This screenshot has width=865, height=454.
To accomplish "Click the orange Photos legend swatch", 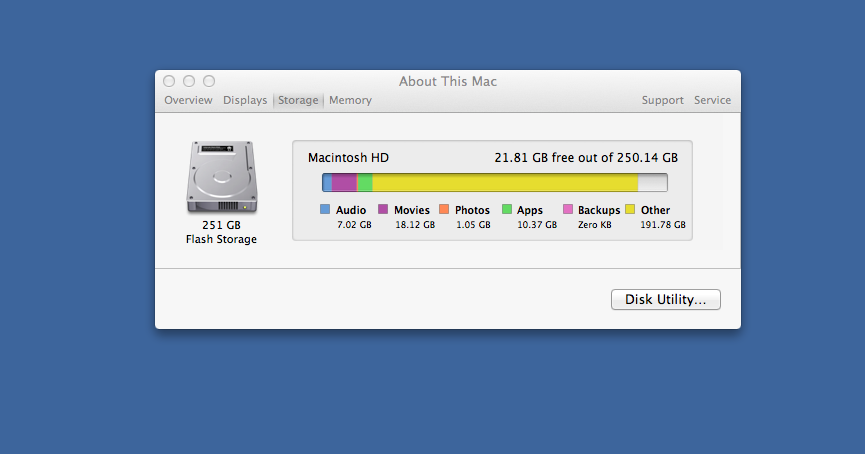I will [x=444, y=209].
